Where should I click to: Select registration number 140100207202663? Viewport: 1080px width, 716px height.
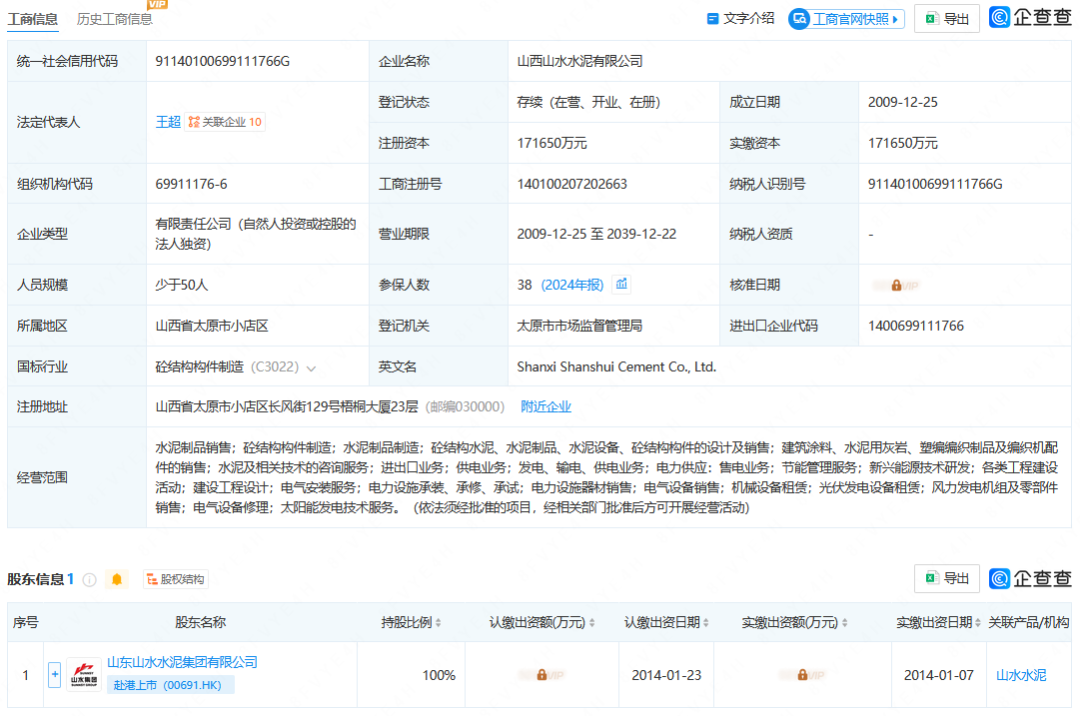point(572,184)
